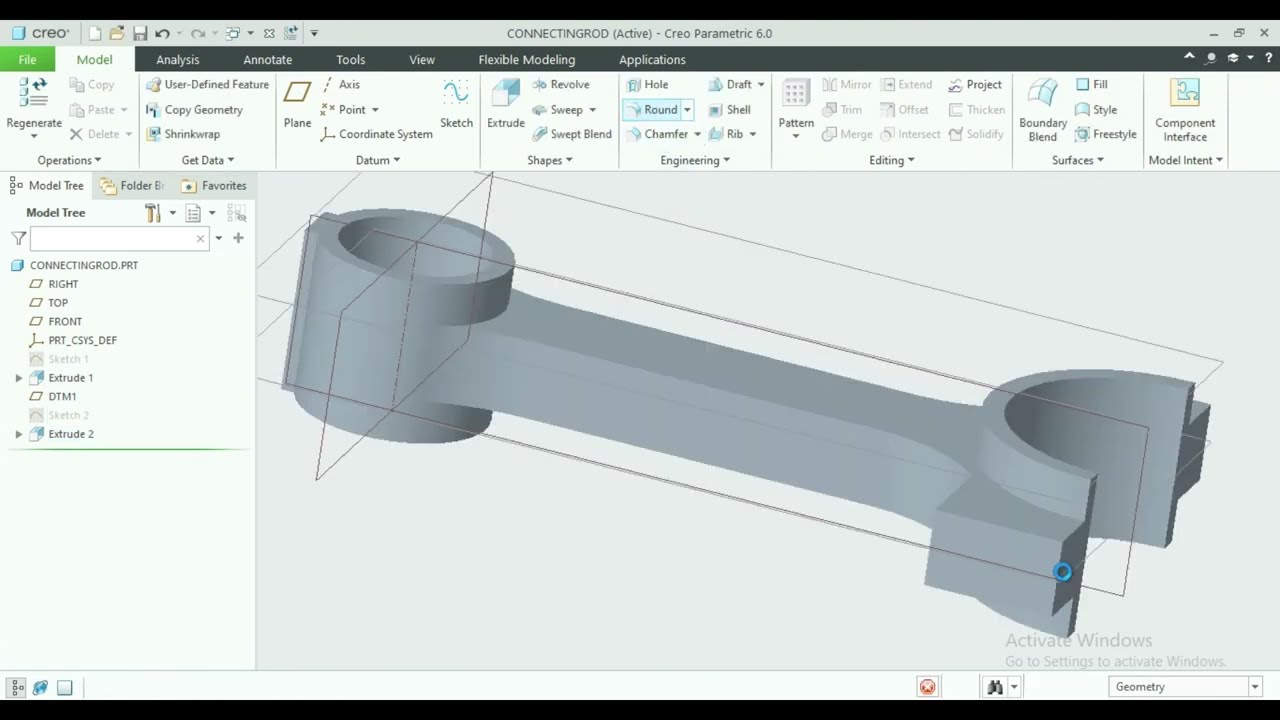The image size is (1280, 720).
Task: Create a datum Plane
Action: click(x=297, y=104)
